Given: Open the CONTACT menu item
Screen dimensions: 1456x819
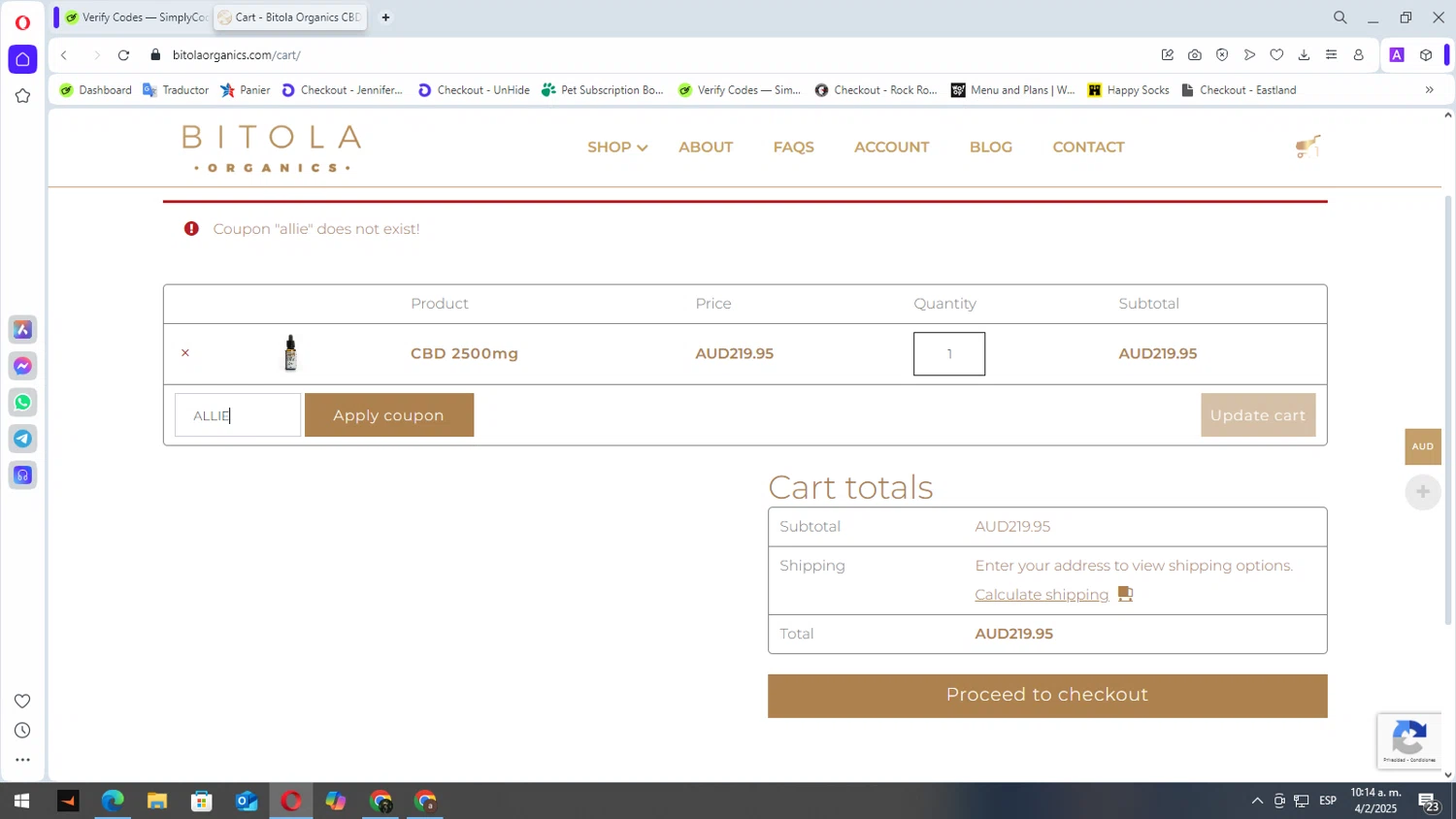Looking at the screenshot, I should (x=1089, y=147).
